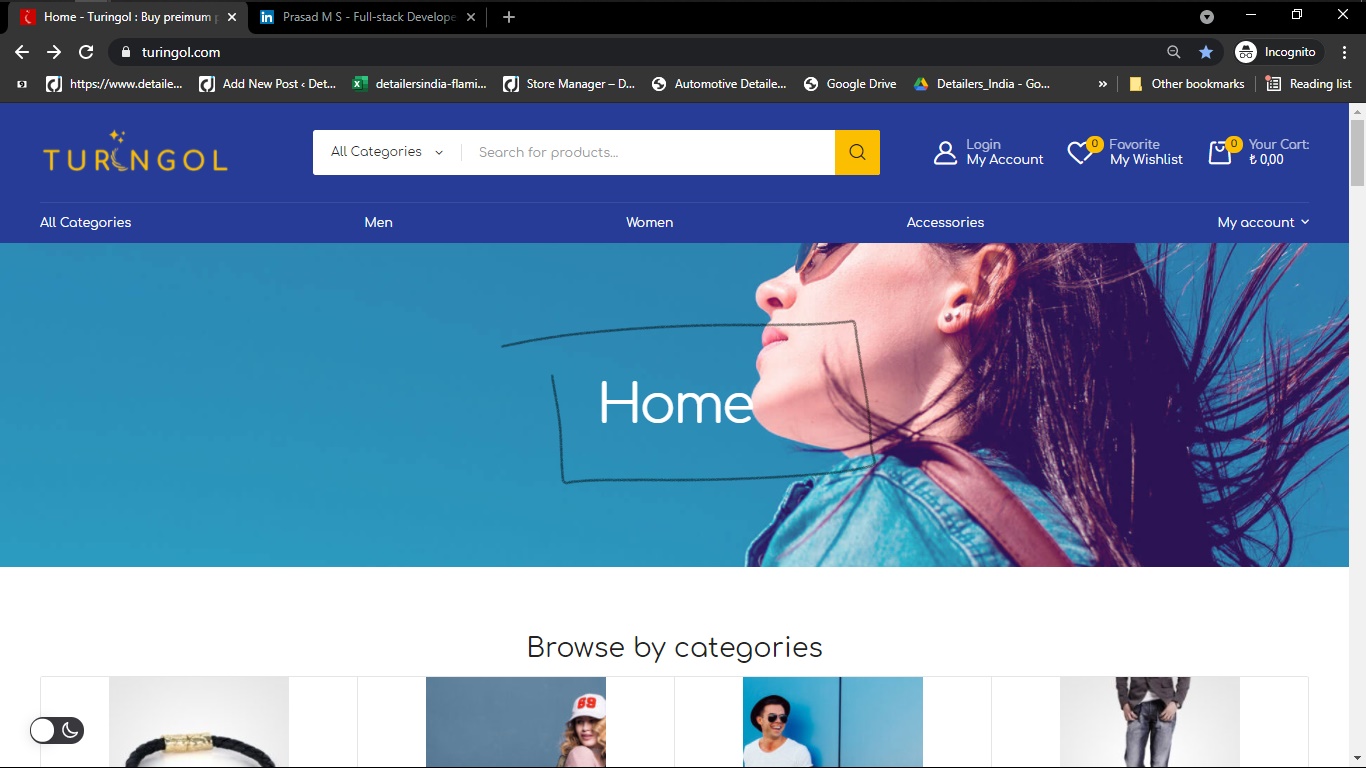Bookmark this page with the star icon
1366x768 pixels.
[x=1206, y=52]
